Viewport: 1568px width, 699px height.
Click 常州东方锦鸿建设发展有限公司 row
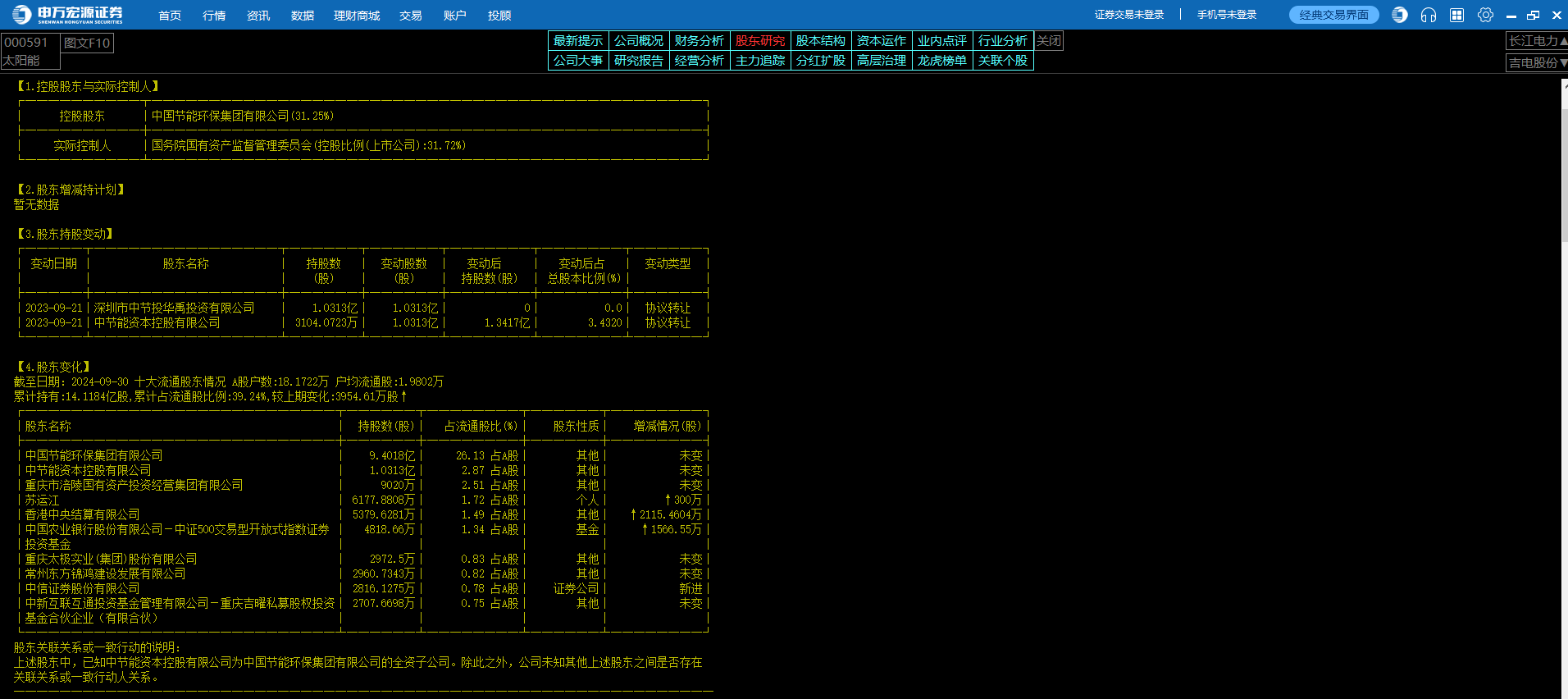363,573
